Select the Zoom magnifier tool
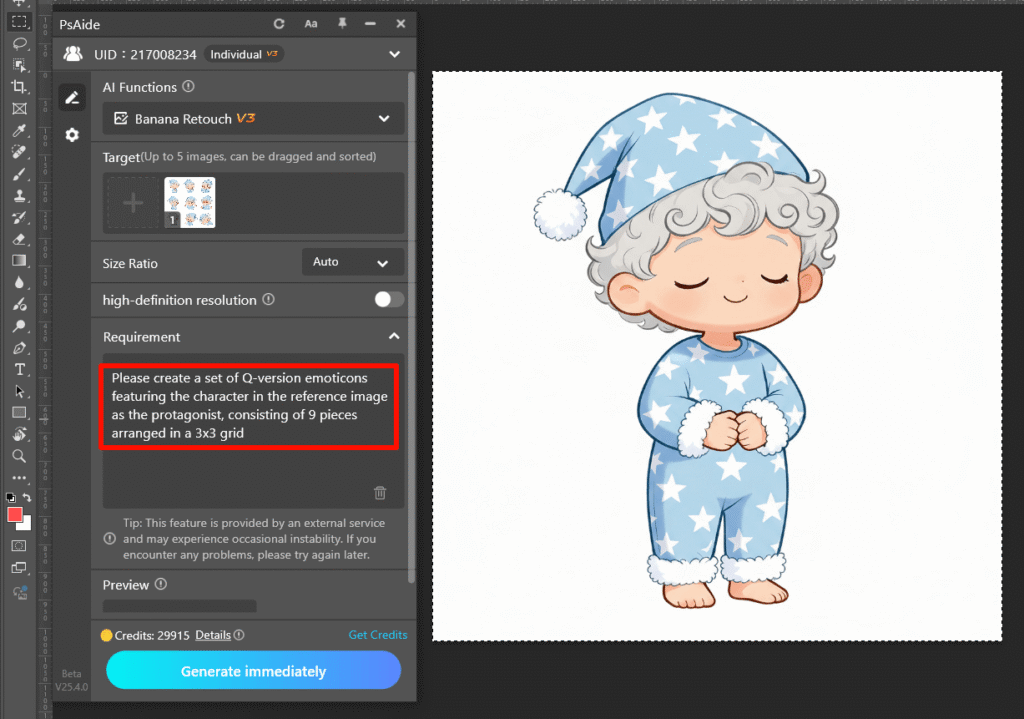 point(19,455)
